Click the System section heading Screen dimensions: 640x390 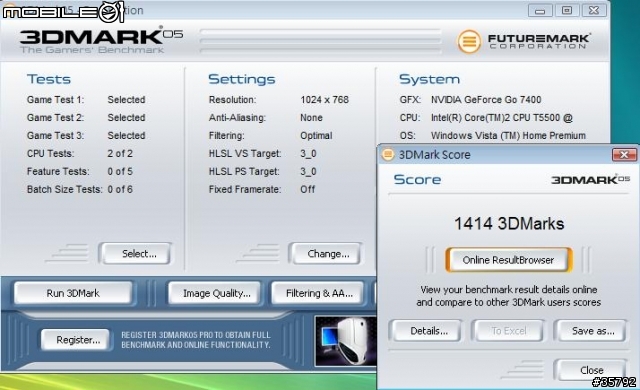[x=429, y=79]
